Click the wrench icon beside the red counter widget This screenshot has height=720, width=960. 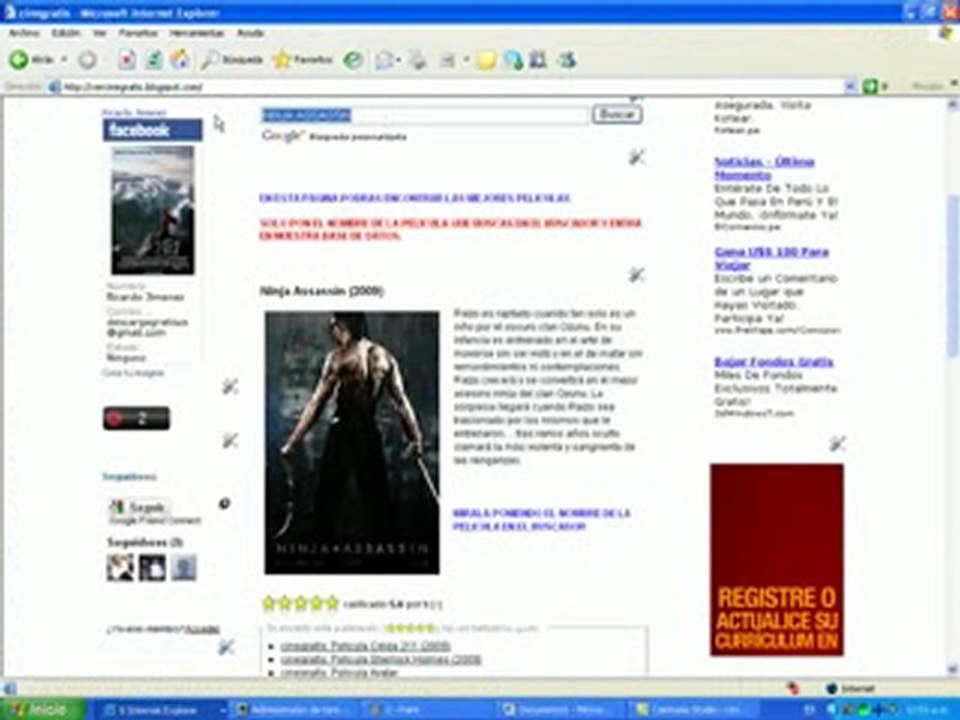(230, 386)
